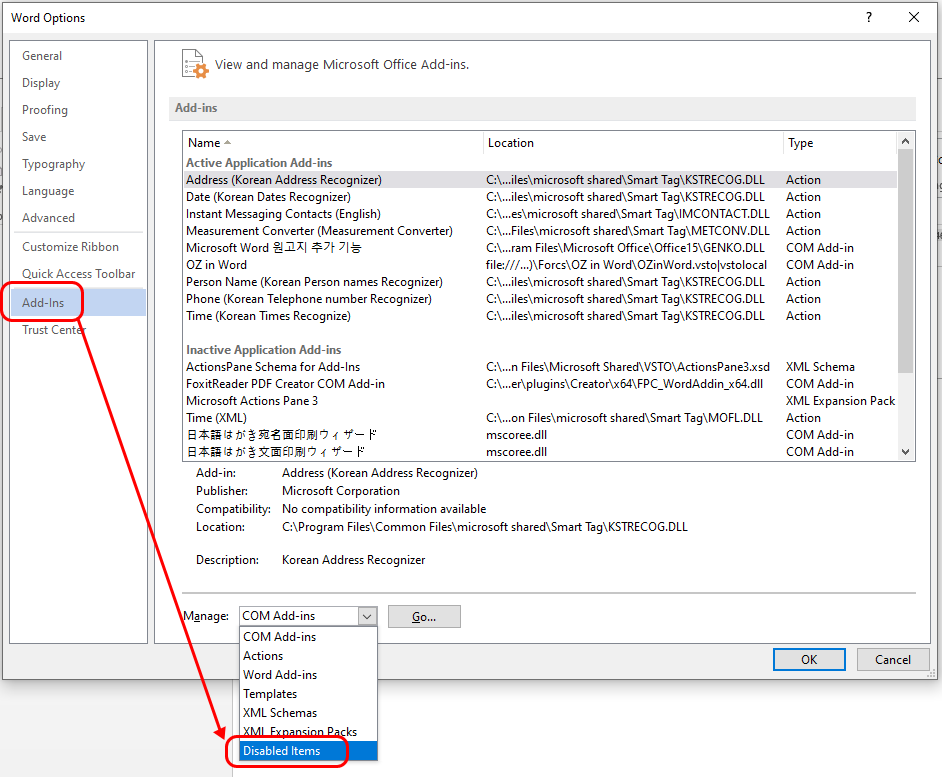The image size is (942, 777).
Task: Select Address (Korean Address Recognizer) list row
Action: pyautogui.click(x=540, y=180)
